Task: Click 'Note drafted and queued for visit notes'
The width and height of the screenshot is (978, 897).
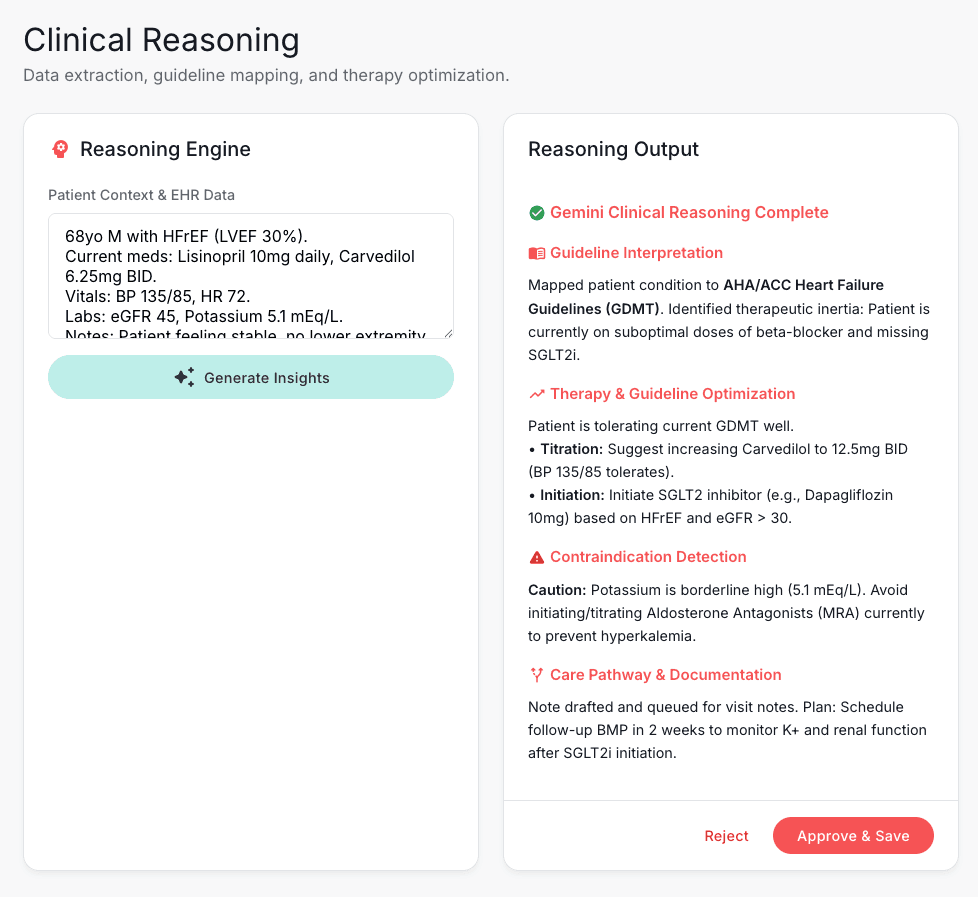Action: 663,707
